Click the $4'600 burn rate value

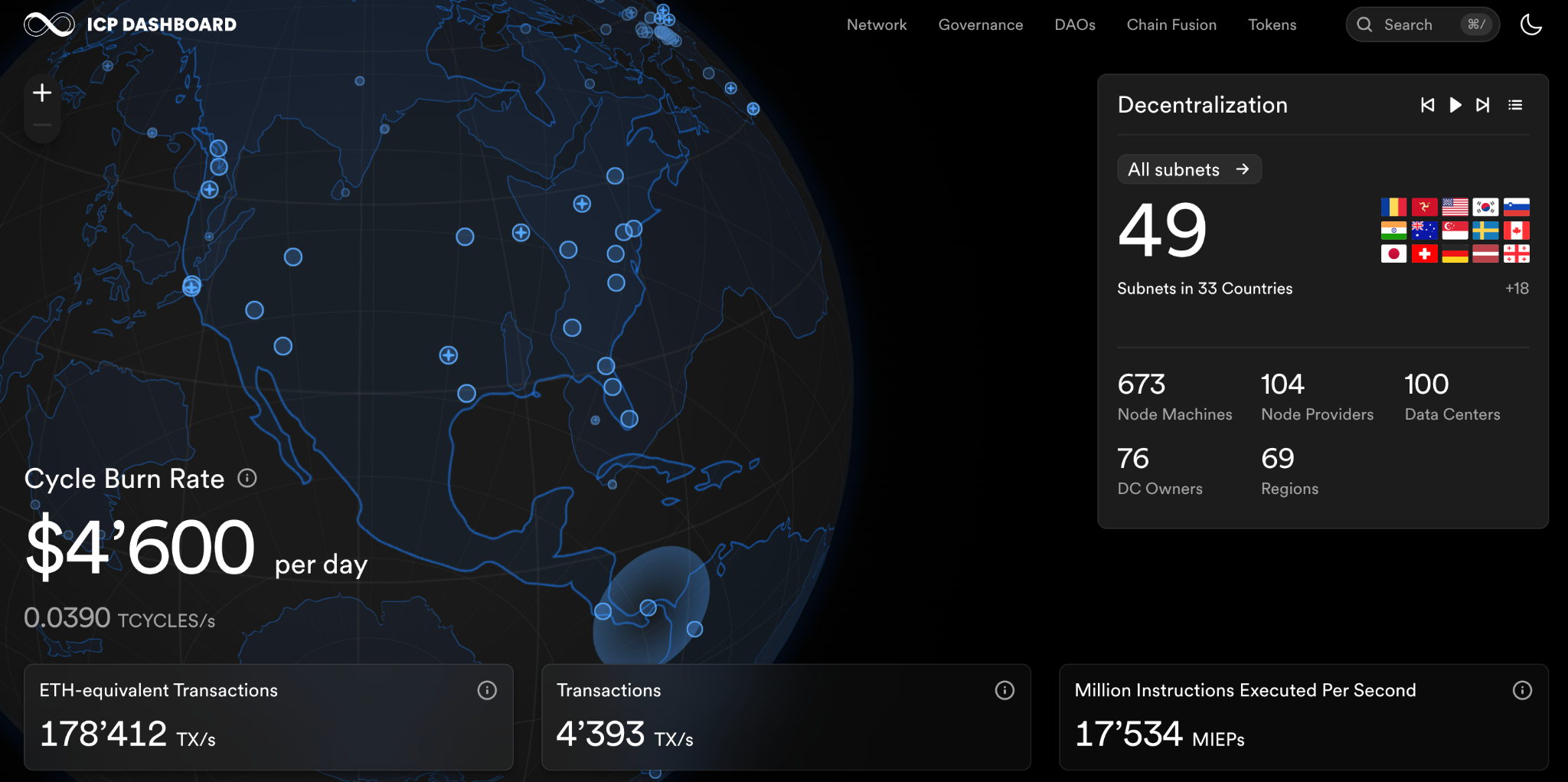[140, 546]
